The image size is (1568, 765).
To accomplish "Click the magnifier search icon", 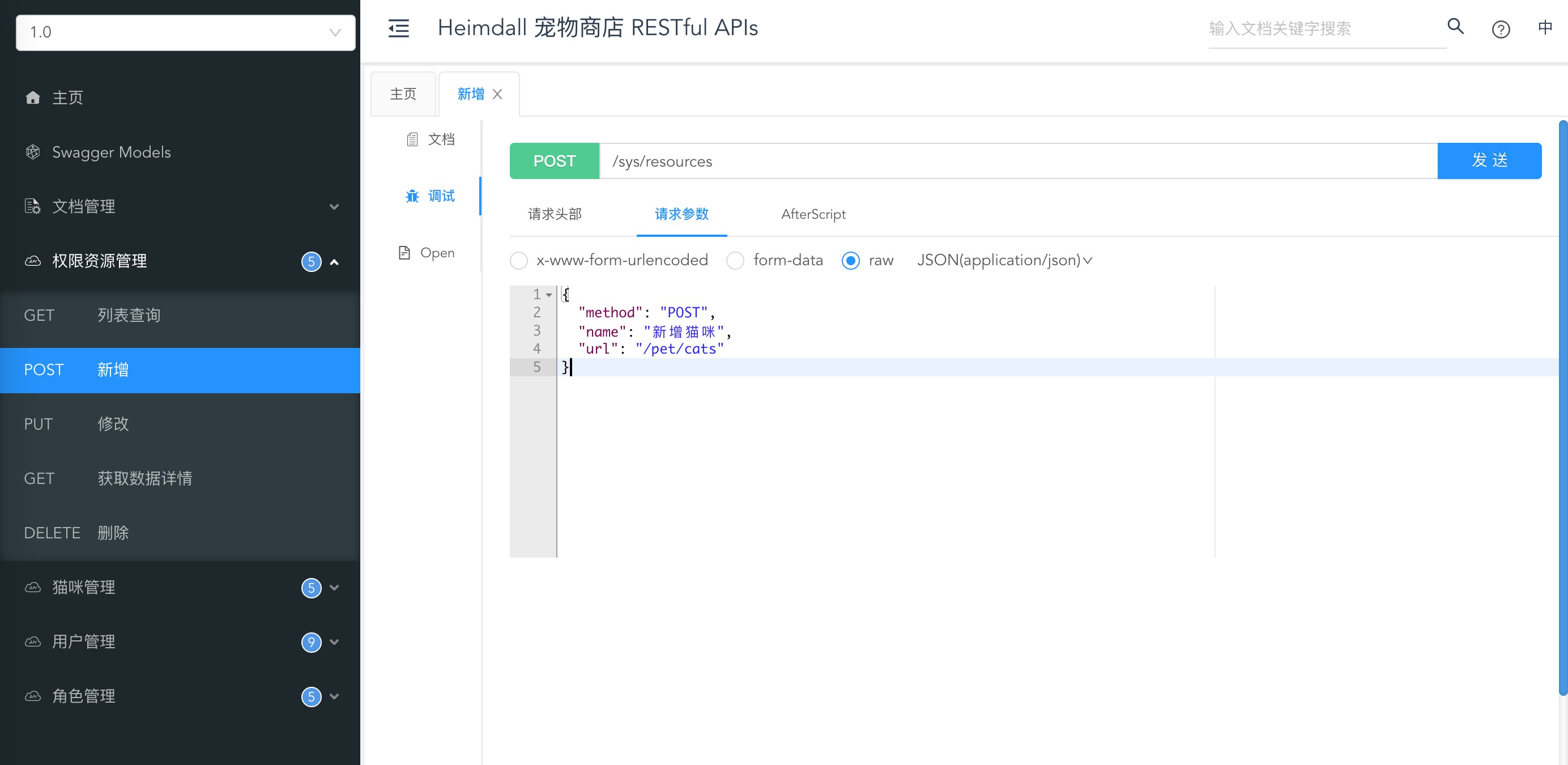I will (1455, 26).
